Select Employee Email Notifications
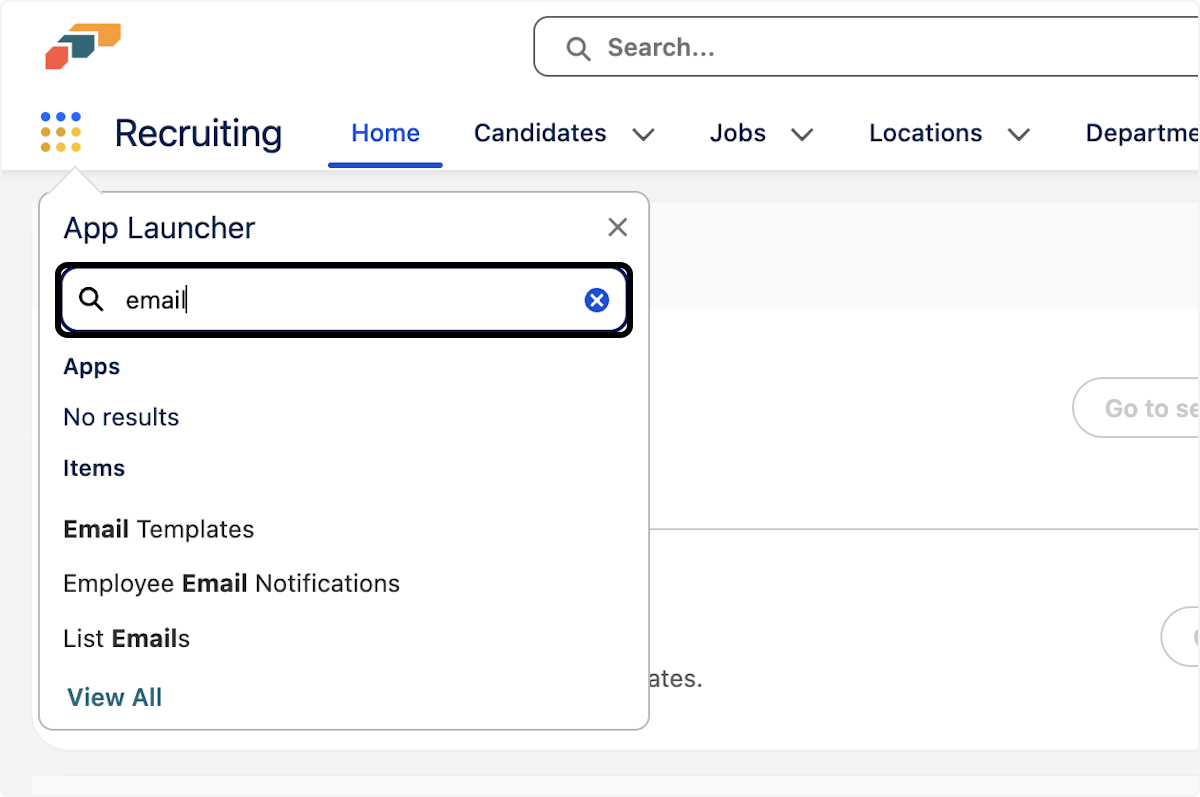 [x=231, y=583]
